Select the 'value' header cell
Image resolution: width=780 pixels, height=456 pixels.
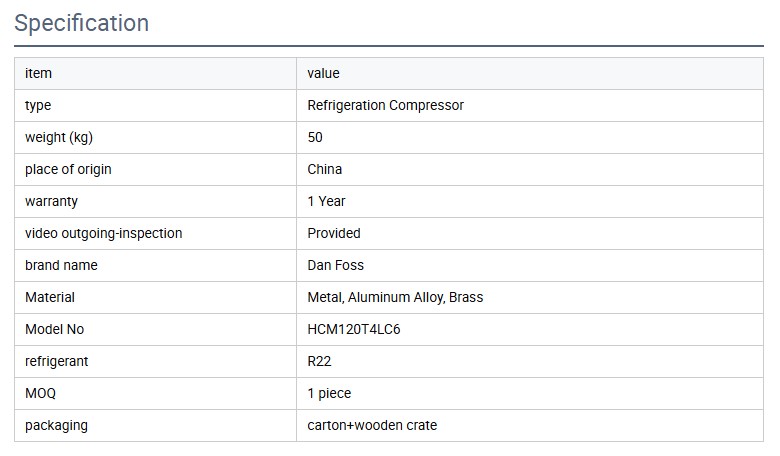point(530,74)
